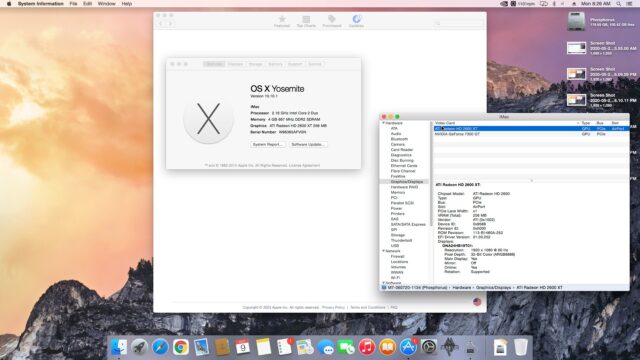Open the Apple menu
The height and width of the screenshot is (360, 640).
pyautogui.click(x=9, y=4)
